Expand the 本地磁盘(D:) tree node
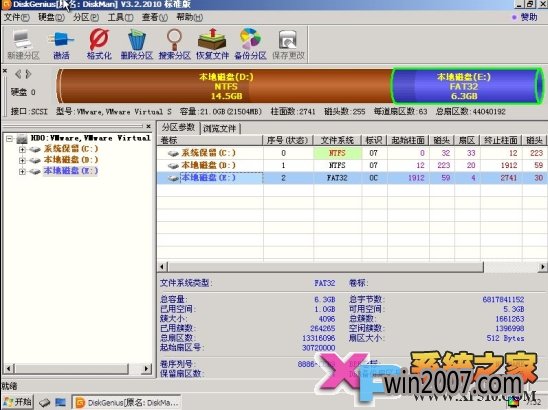The height and width of the screenshot is (410, 548). [22, 160]
